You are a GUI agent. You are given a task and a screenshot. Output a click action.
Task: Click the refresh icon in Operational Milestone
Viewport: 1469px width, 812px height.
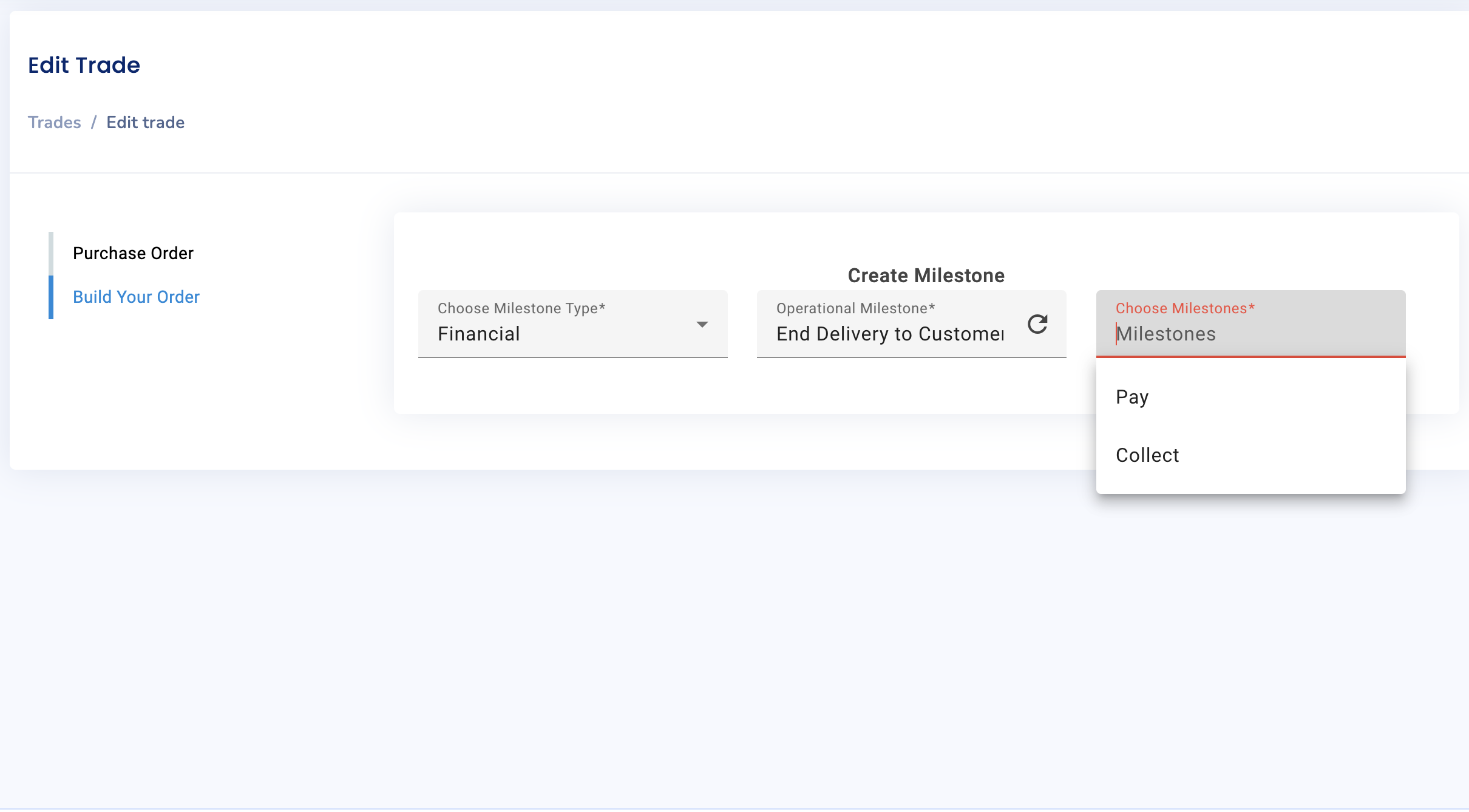(1037, 324)
